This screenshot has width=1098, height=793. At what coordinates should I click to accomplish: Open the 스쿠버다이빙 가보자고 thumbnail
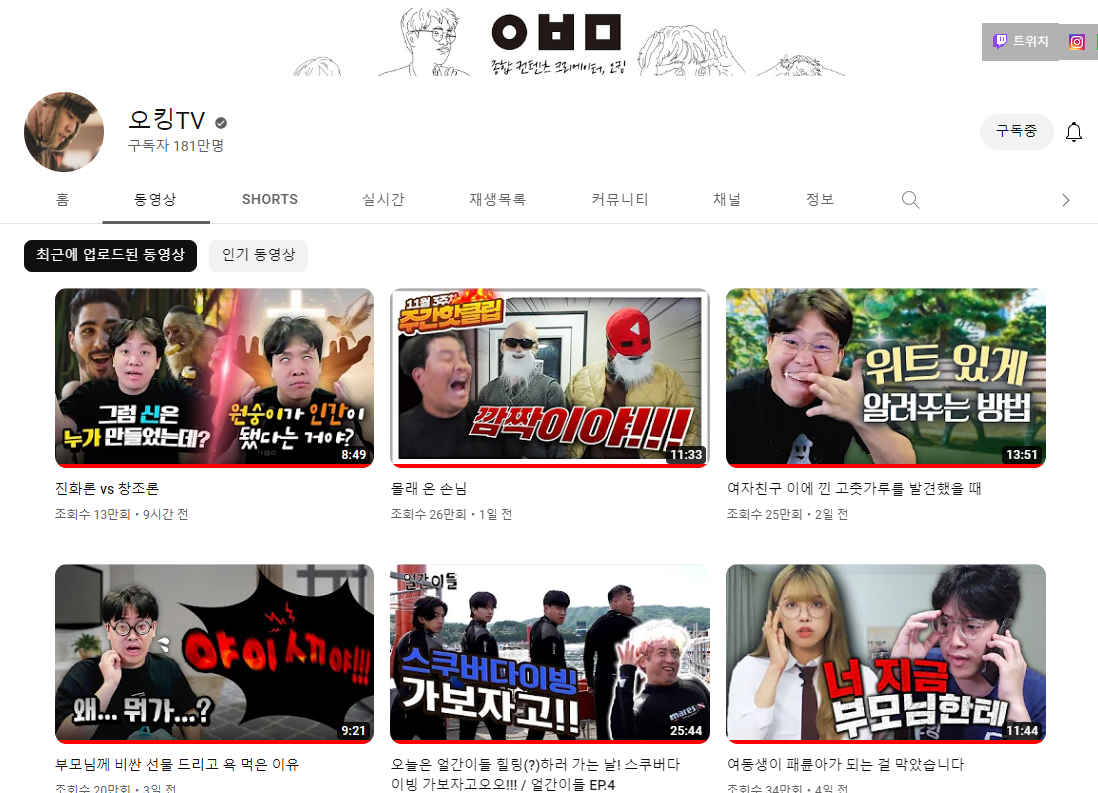pyautogui.click(x=550, y=654)
